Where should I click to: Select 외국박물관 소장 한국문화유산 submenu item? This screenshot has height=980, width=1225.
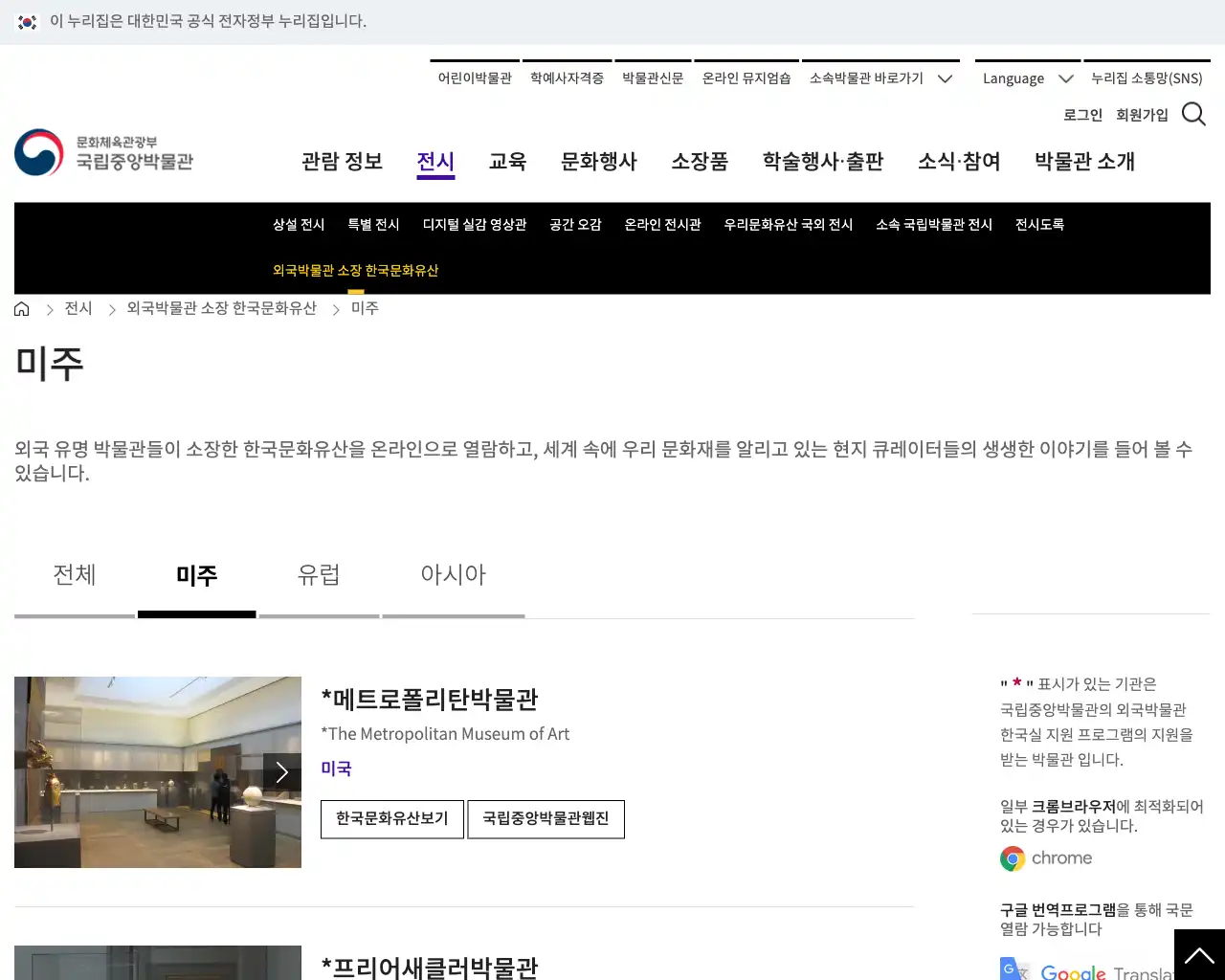click(355, 271)
